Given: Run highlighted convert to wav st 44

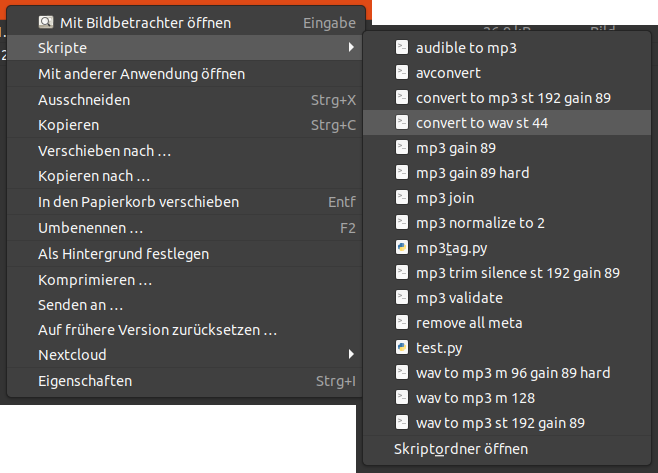Looking at the screenshot, I should coord(507,123).
